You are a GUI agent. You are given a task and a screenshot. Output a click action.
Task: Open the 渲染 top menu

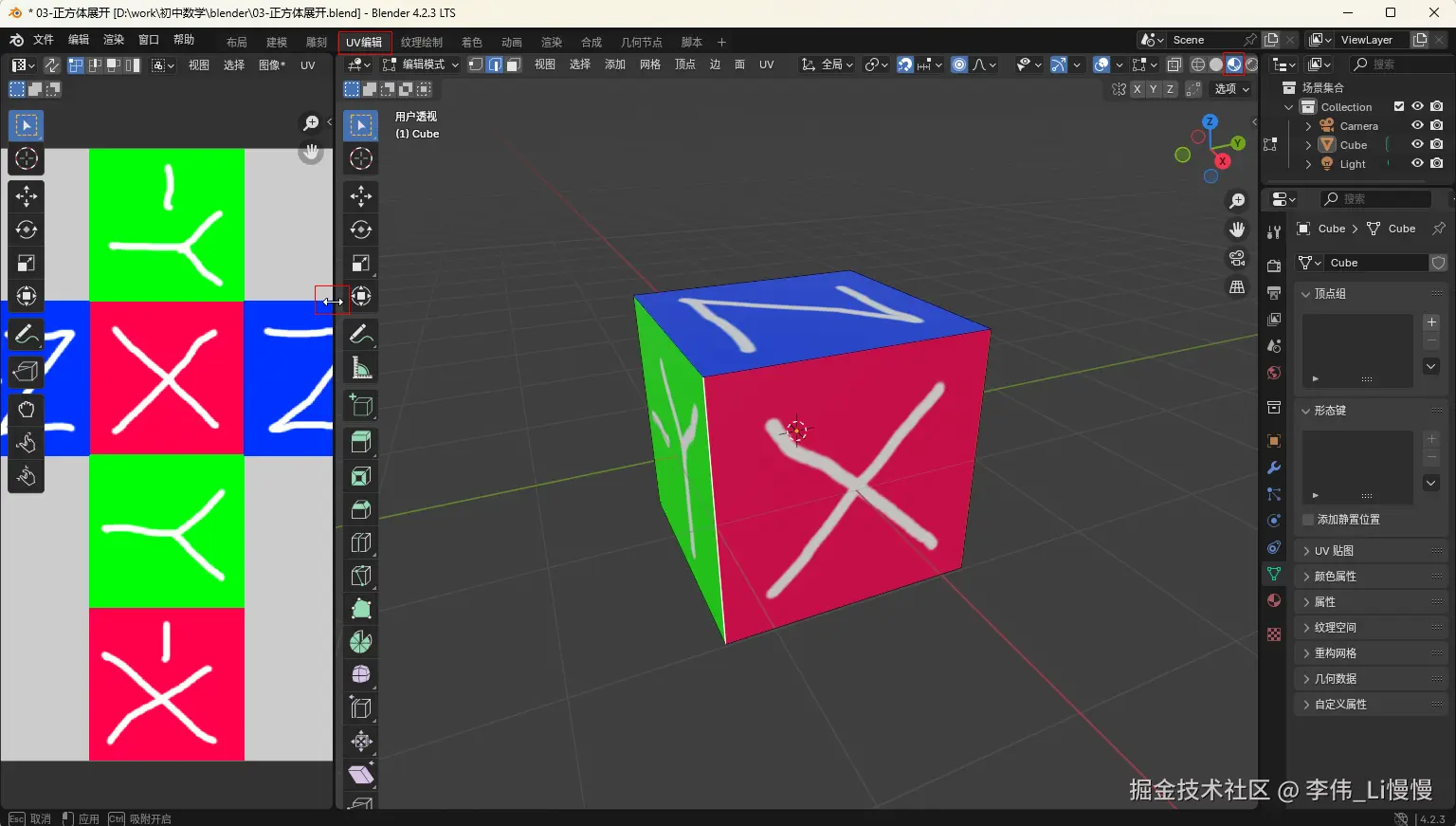click(114, 40)
